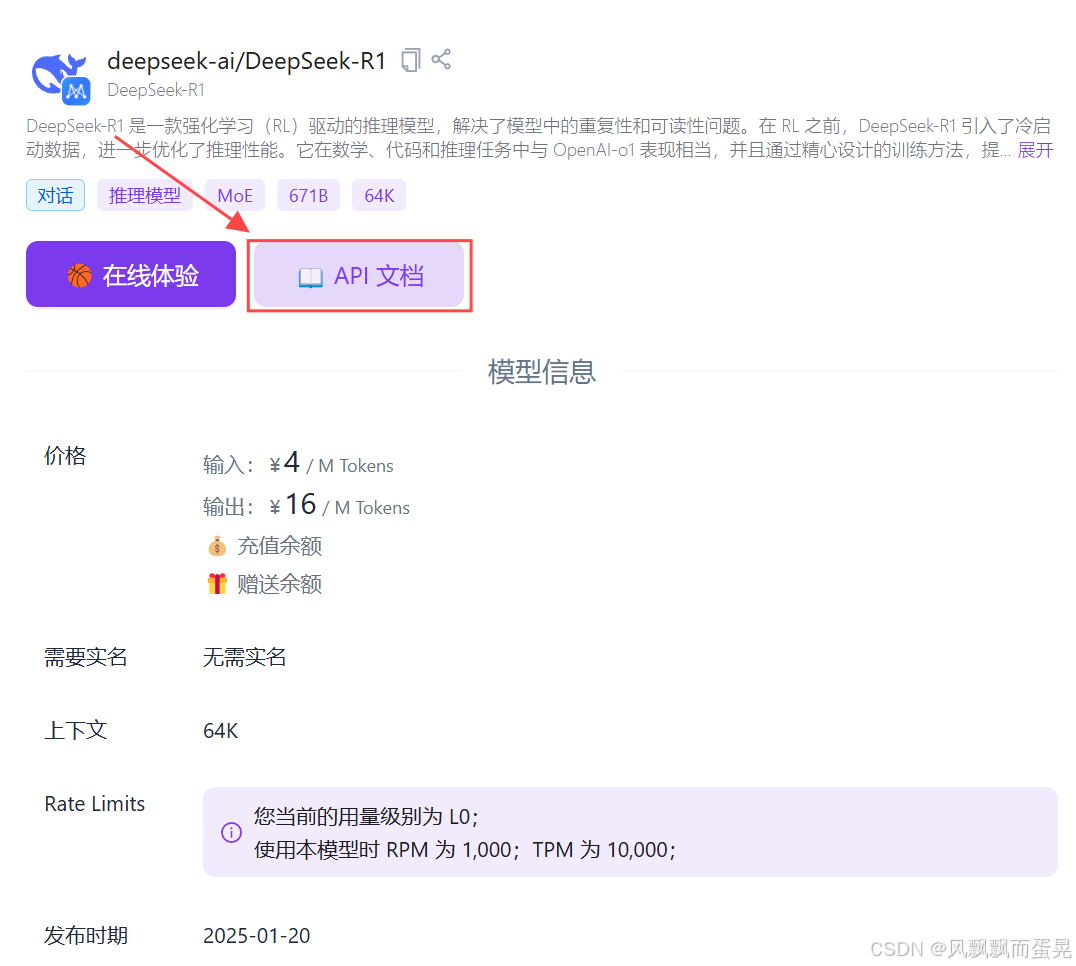Select the 671B tag
This screenshot has width=1076, height=966.
coord(308,196)
